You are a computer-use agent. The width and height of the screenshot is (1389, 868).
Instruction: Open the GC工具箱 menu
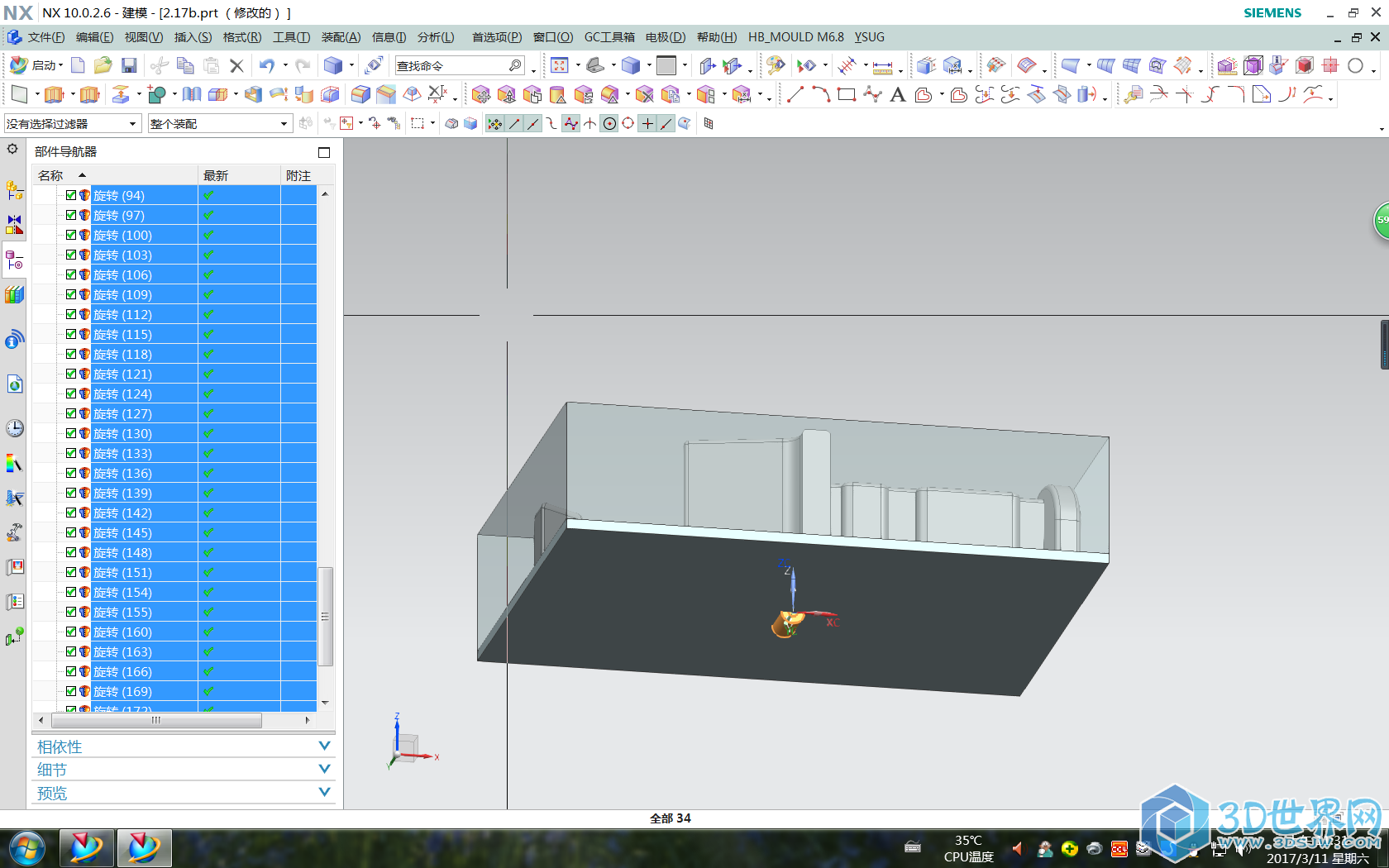[x=609, y=37]
